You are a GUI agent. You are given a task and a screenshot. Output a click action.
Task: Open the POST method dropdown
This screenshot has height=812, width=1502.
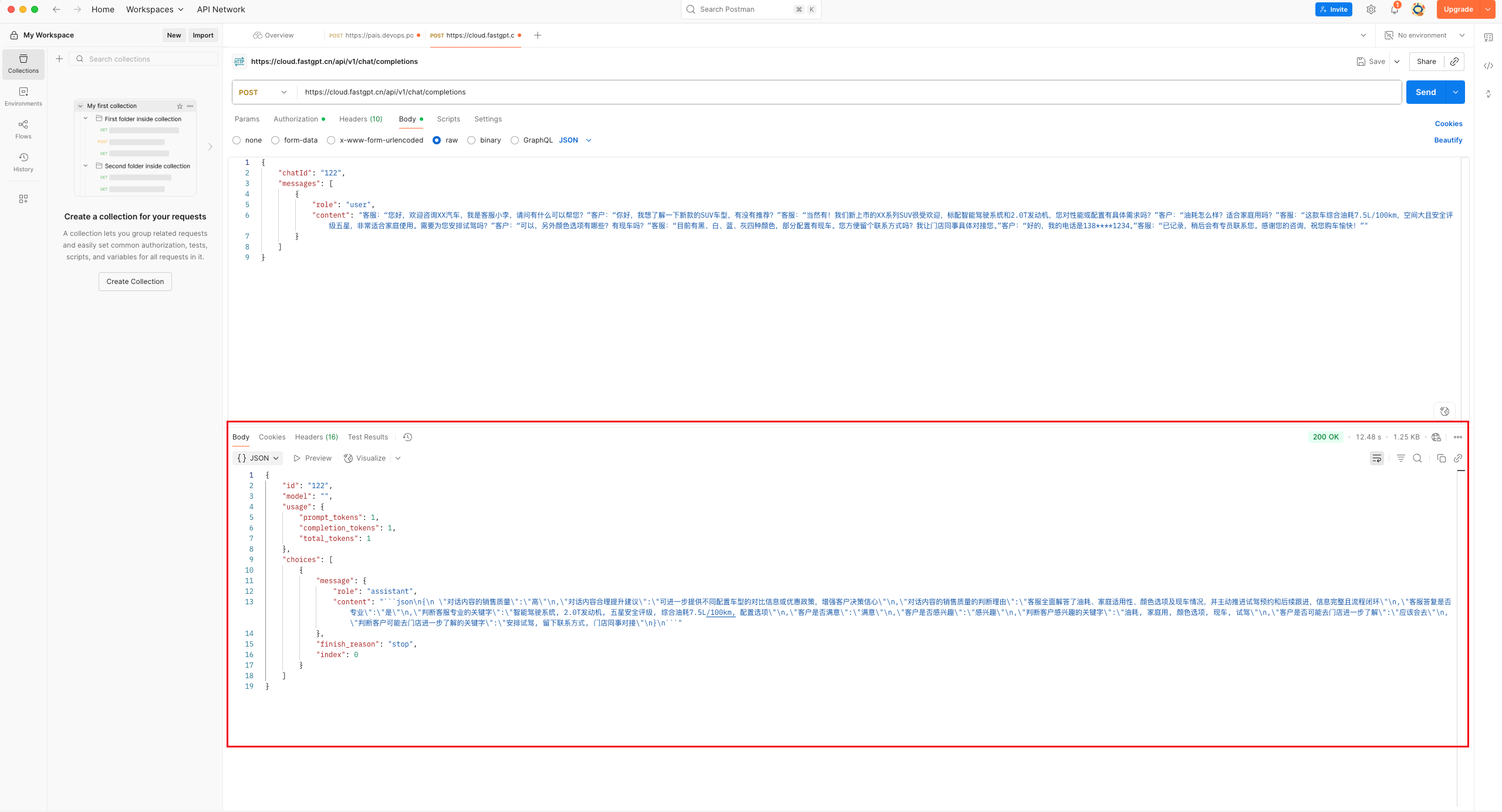[x=264, y=92]
